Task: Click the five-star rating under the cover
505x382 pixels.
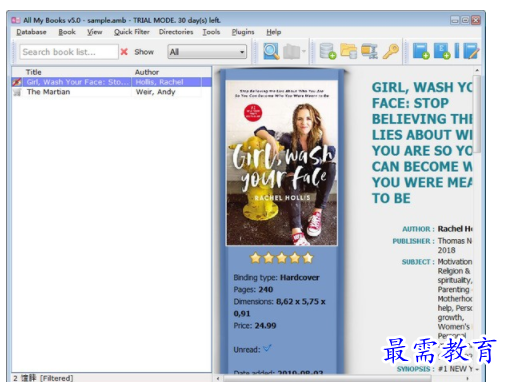Action: tap(282, 258)
